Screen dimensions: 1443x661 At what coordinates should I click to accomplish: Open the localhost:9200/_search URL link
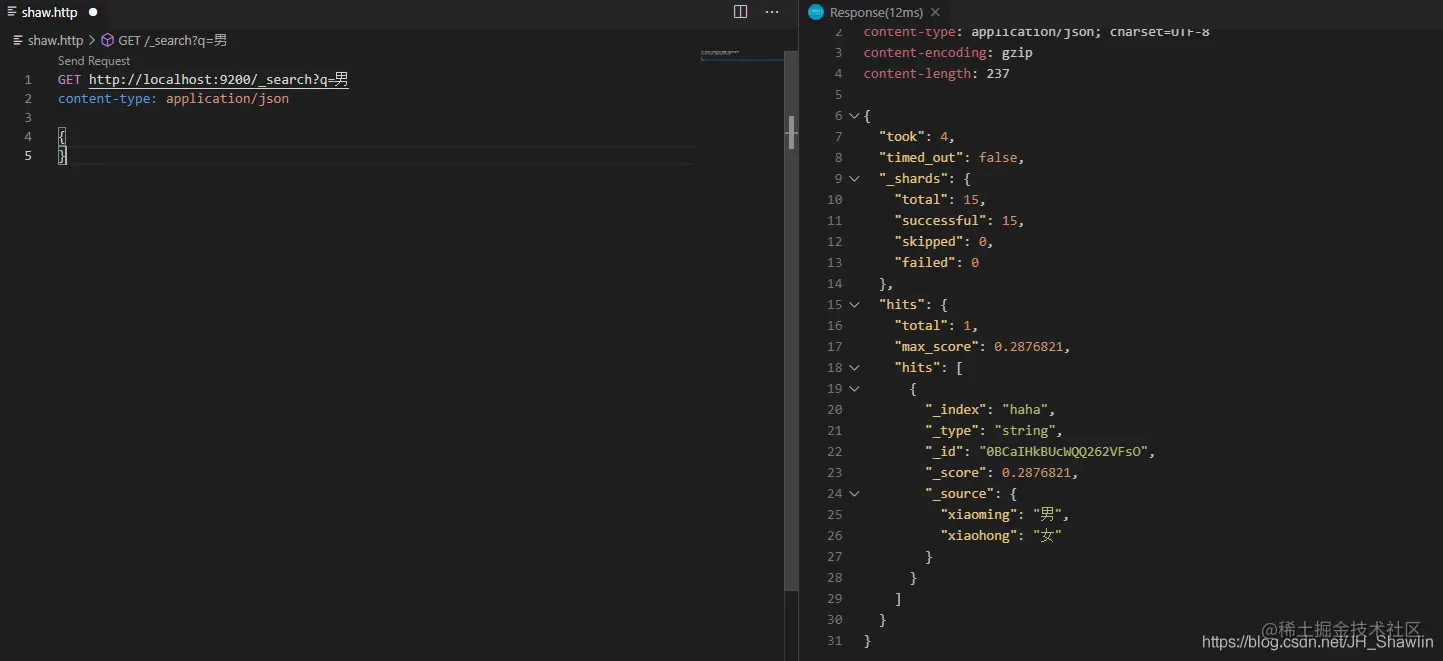pyautogui.click(x=218, y=80)
